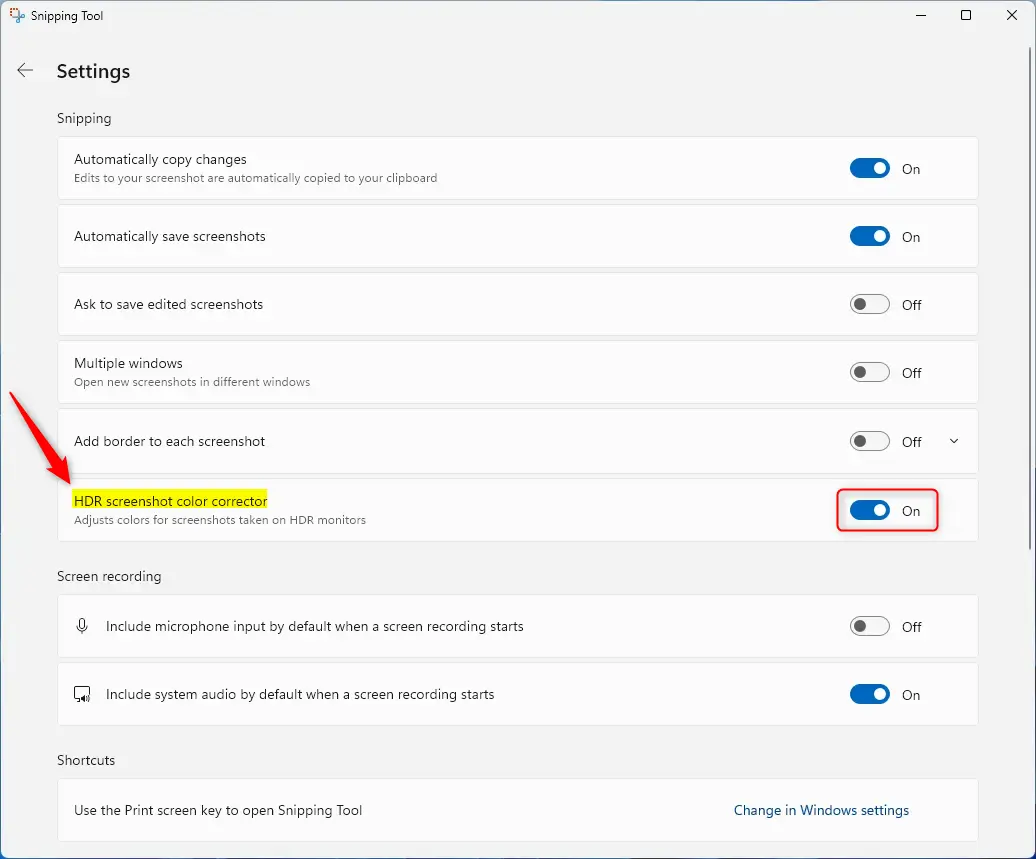The image size is (1036, 859).
Task: Click 'Automatically save screenshots' label
Action: tap(170, 237)
